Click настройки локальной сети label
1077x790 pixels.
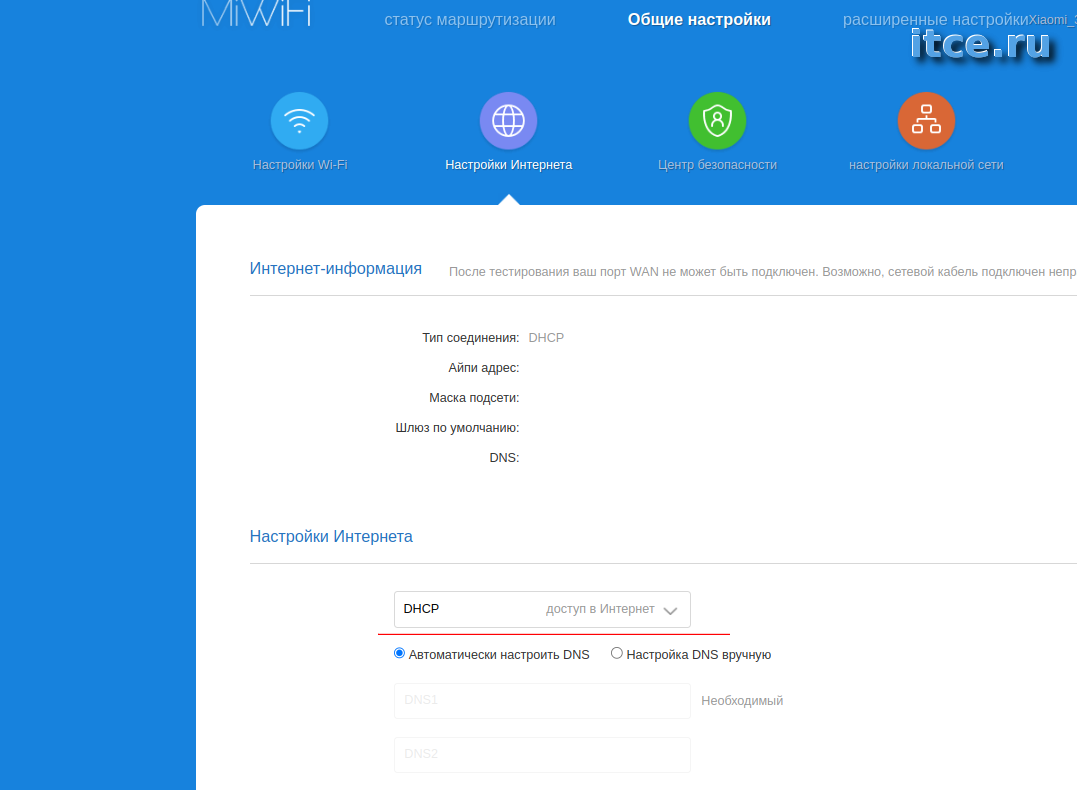[x=926, y=165]
